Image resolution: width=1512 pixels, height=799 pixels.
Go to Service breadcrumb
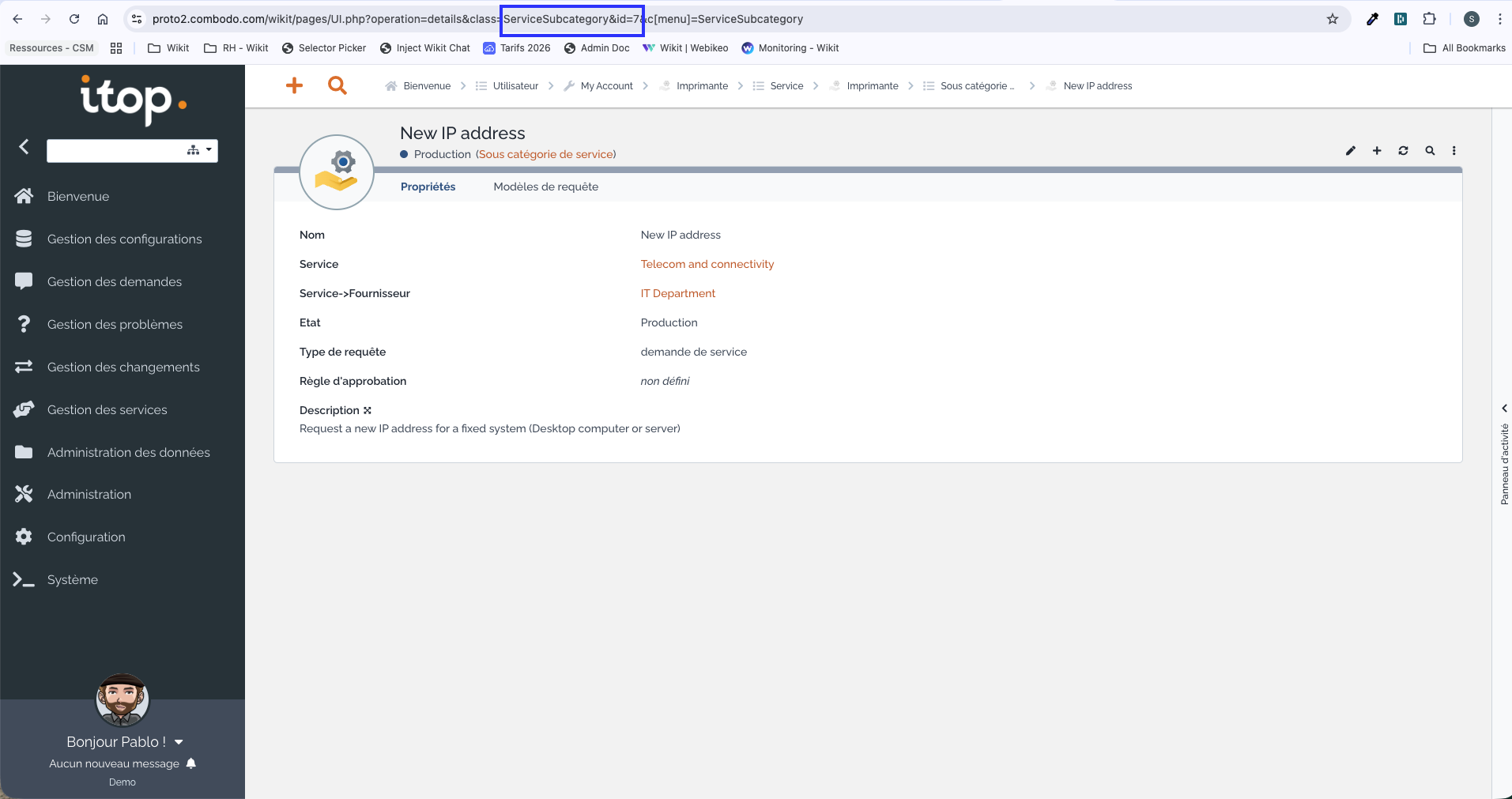[x=778, y=86]
